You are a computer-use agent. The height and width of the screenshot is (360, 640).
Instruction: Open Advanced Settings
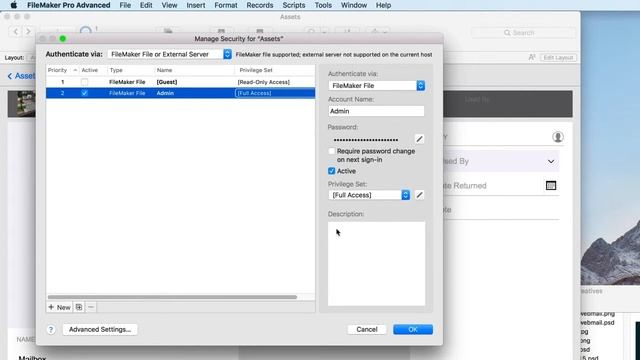[x=100, y=329]
